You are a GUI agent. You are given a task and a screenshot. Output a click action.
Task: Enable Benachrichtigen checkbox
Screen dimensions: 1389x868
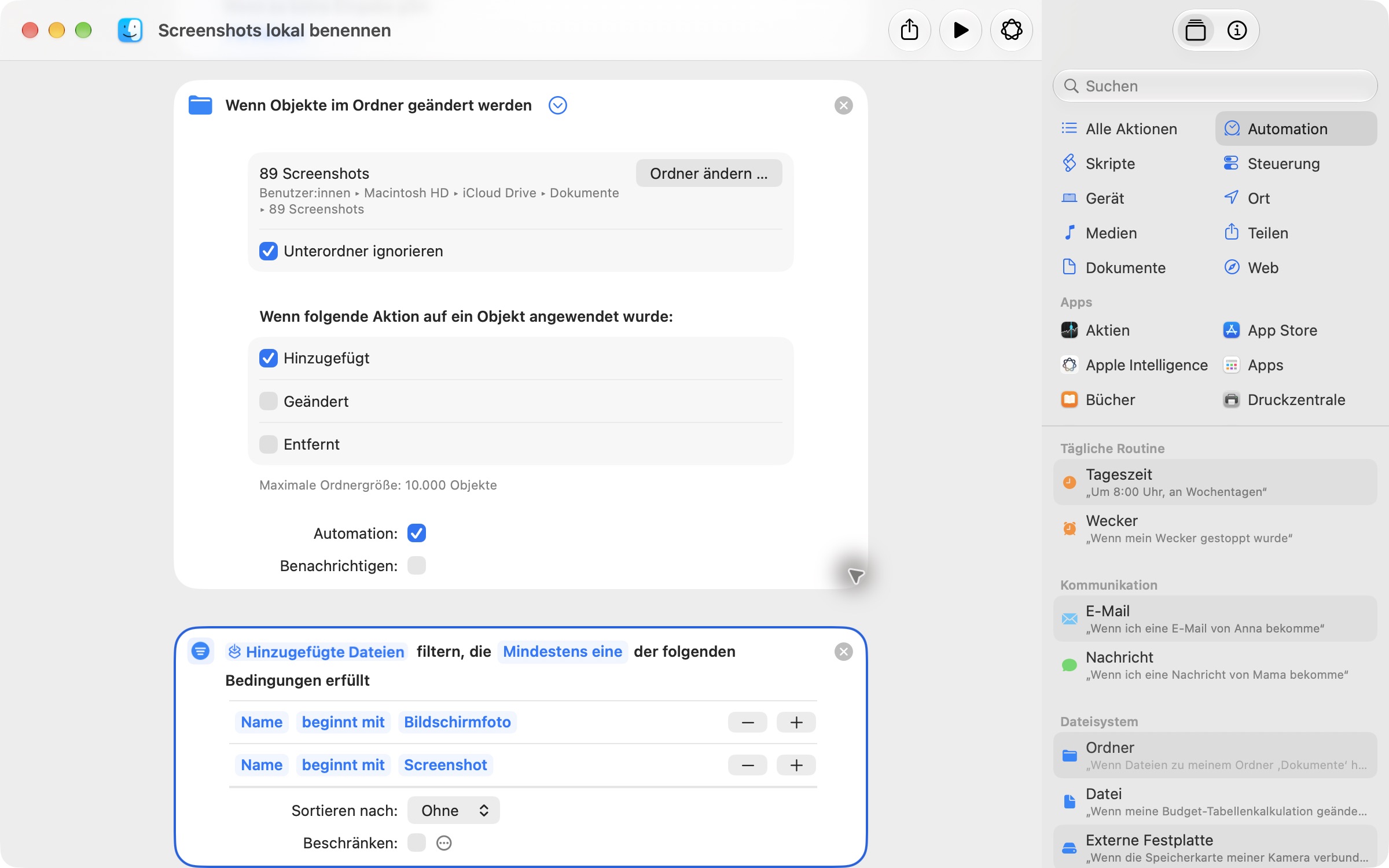[x=417, y=565]
